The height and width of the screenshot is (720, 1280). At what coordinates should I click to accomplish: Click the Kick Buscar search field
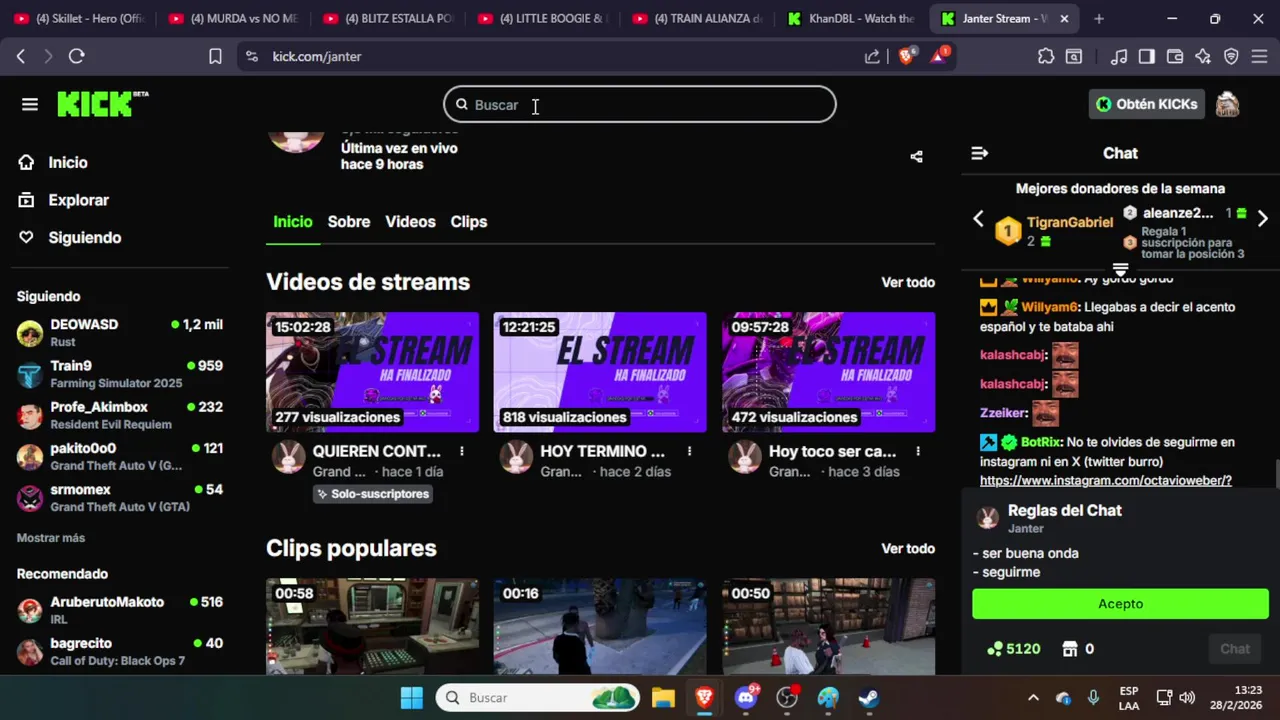pos(640,104)
